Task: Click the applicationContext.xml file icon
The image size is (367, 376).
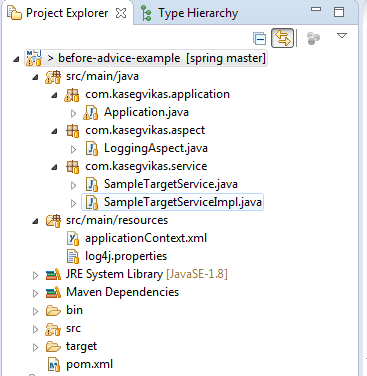Action: point(73,239)
